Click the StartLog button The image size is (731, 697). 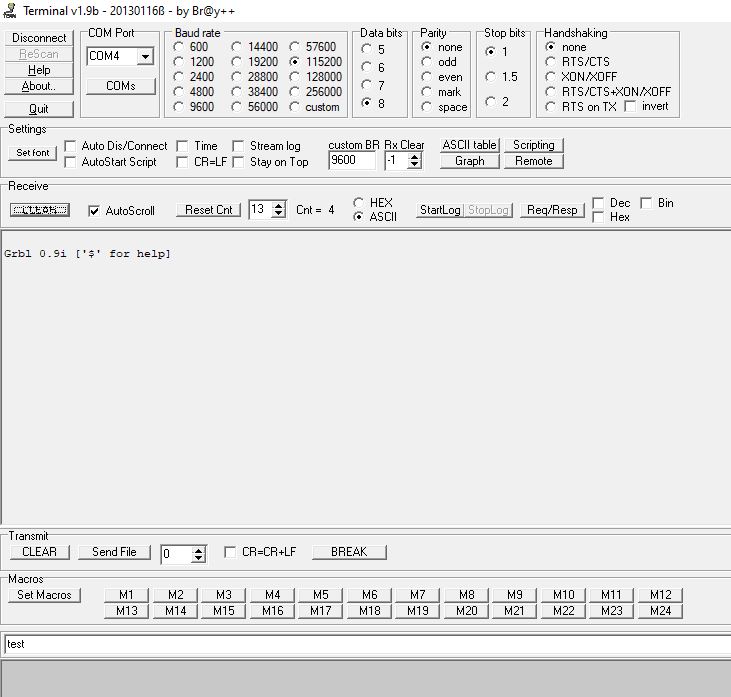click(440, 210)
